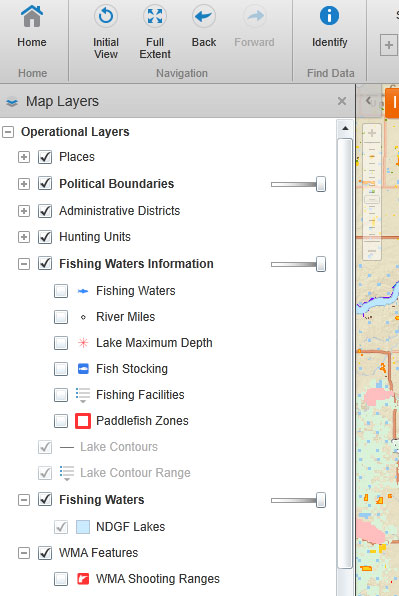Expand the Fishing Facilities legend list icon
The width and height of the screenshot is (399, 596).
click(83, 395)
